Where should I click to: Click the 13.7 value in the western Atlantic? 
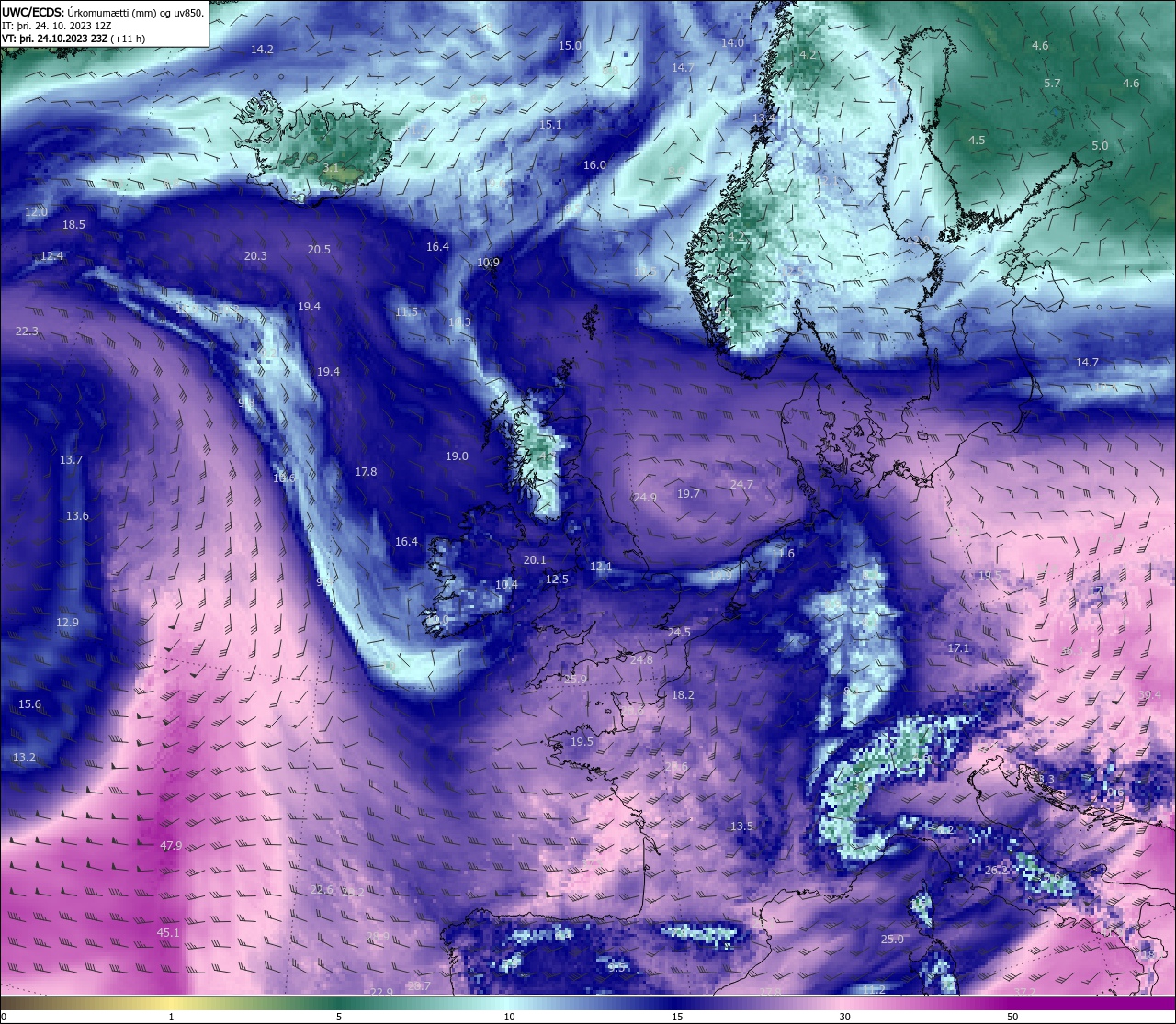pyautogui.click(x=71, y=460)
